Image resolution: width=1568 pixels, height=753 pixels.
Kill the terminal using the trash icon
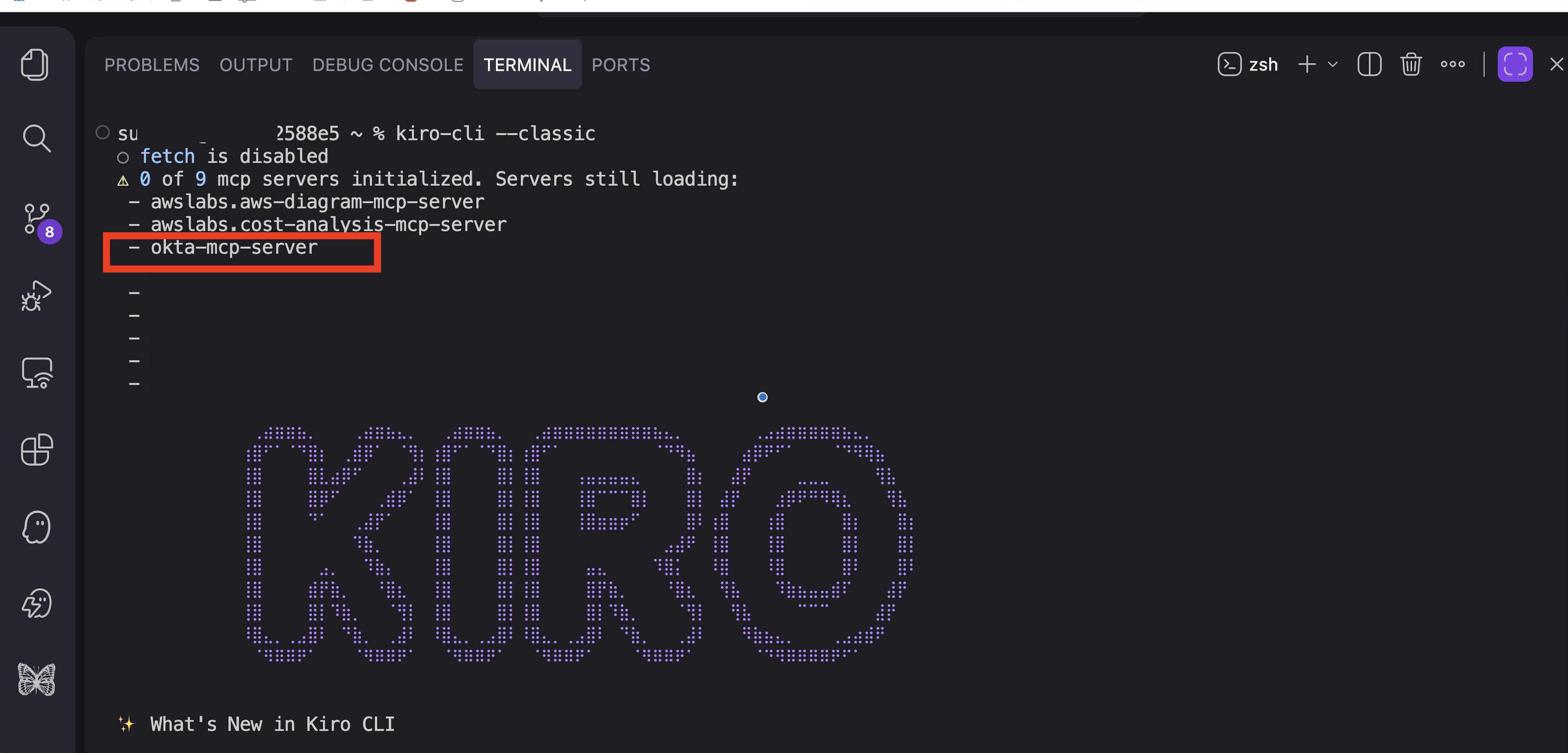[x=1411, y=64]
